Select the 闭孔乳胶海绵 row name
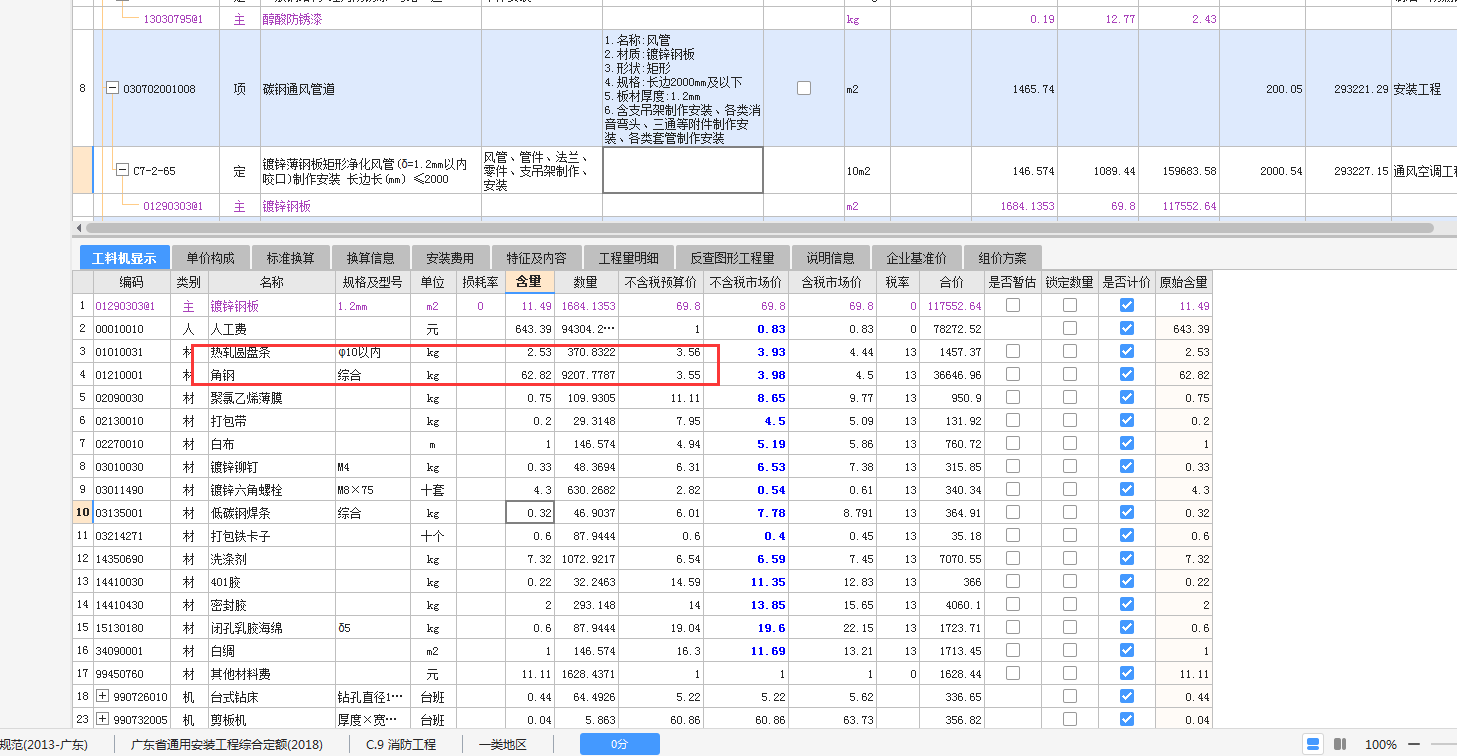Image resolution: width=1457 pixels, height=756 pixels. point(271,628)
